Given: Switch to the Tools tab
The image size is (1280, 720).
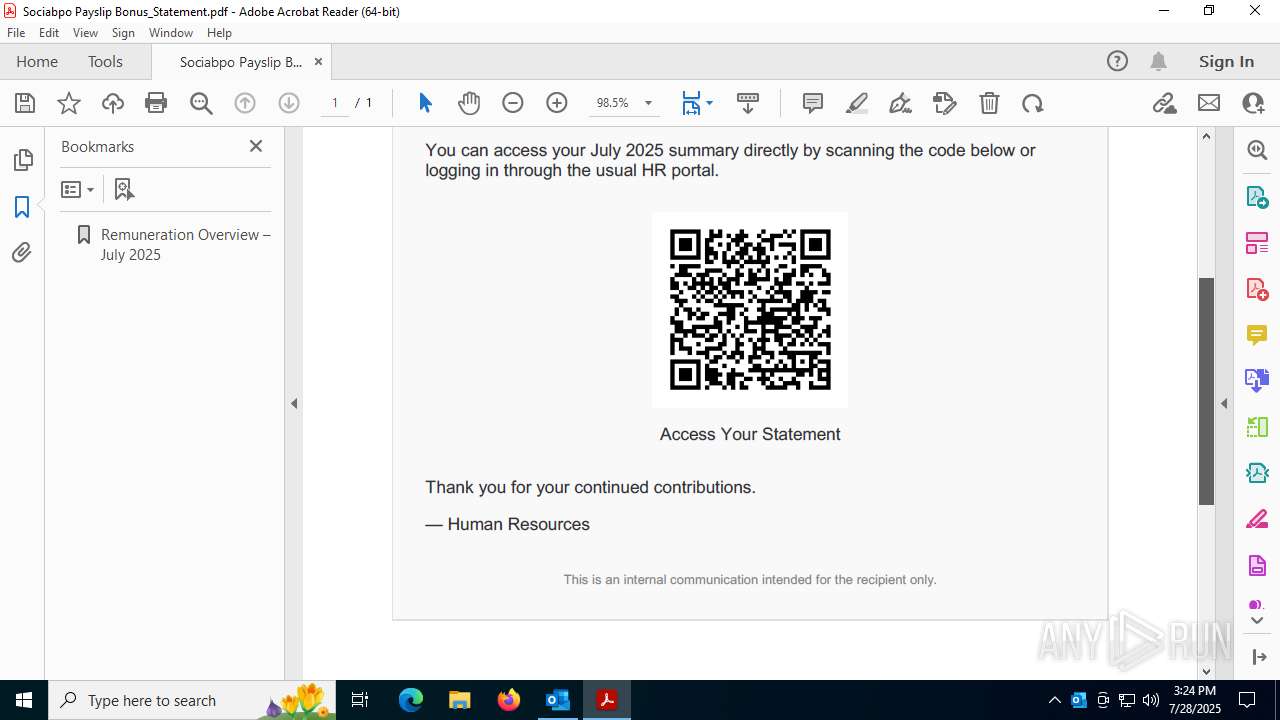Looking at the screenshot, I should pyautogui.click(x=105, y=62).
